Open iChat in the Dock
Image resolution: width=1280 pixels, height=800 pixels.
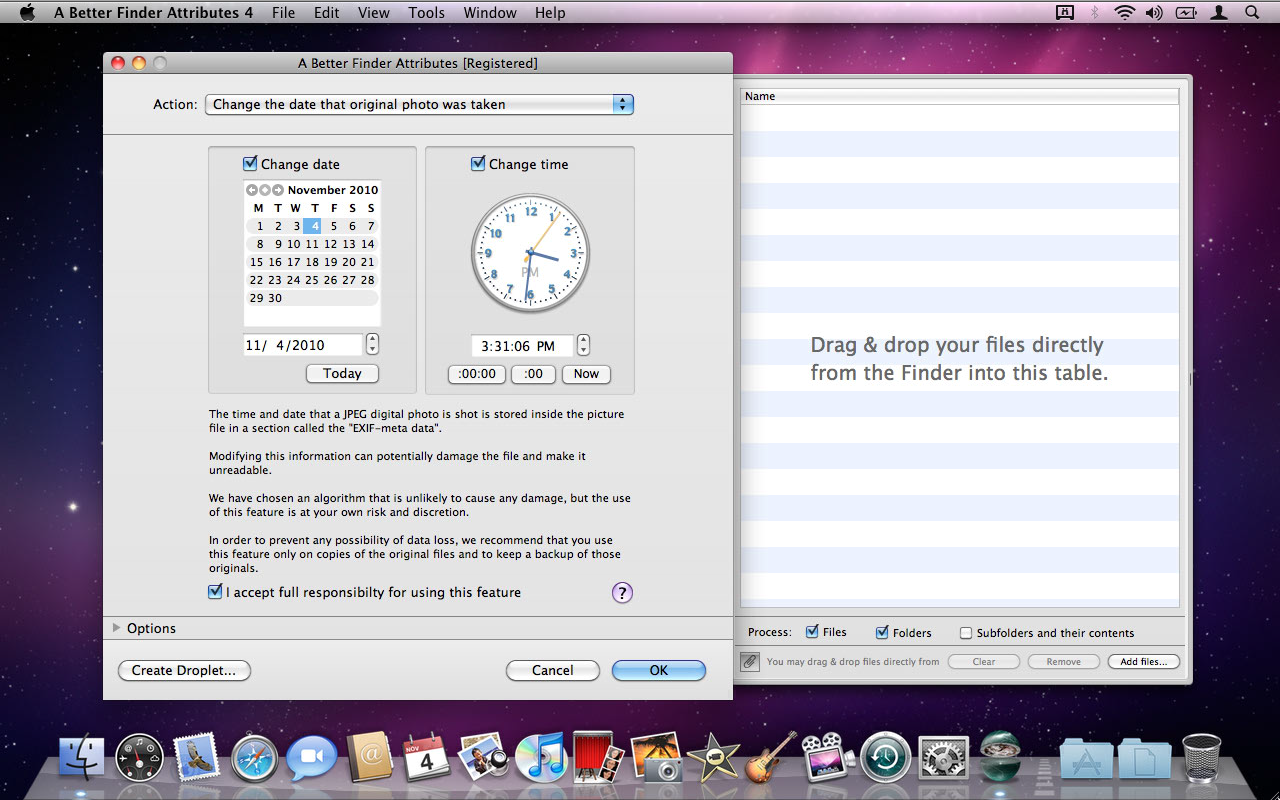coord(311,758)
